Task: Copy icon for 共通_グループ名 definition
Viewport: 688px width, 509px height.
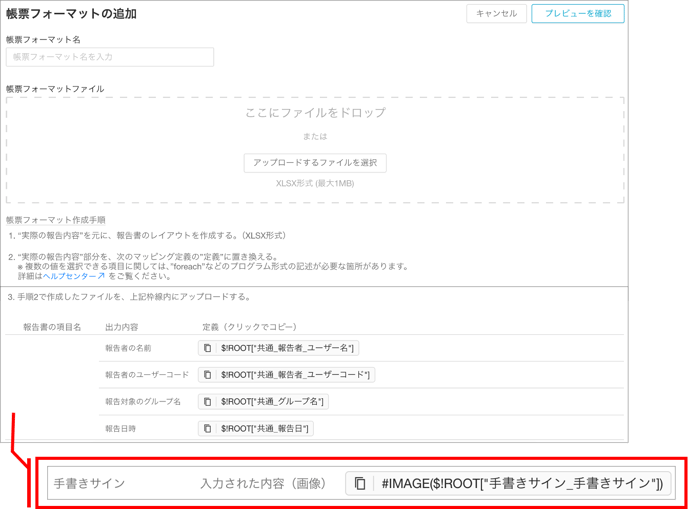Action: 208,401
